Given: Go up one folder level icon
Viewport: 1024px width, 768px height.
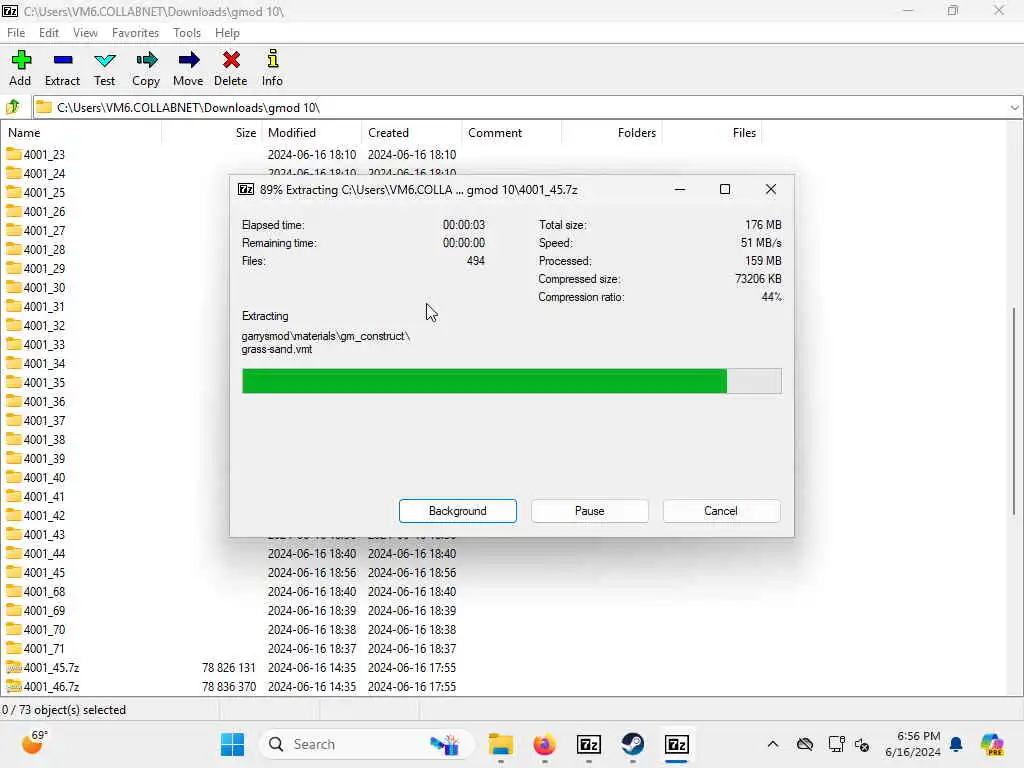Looking at the screenshot, I should (13, 107).
